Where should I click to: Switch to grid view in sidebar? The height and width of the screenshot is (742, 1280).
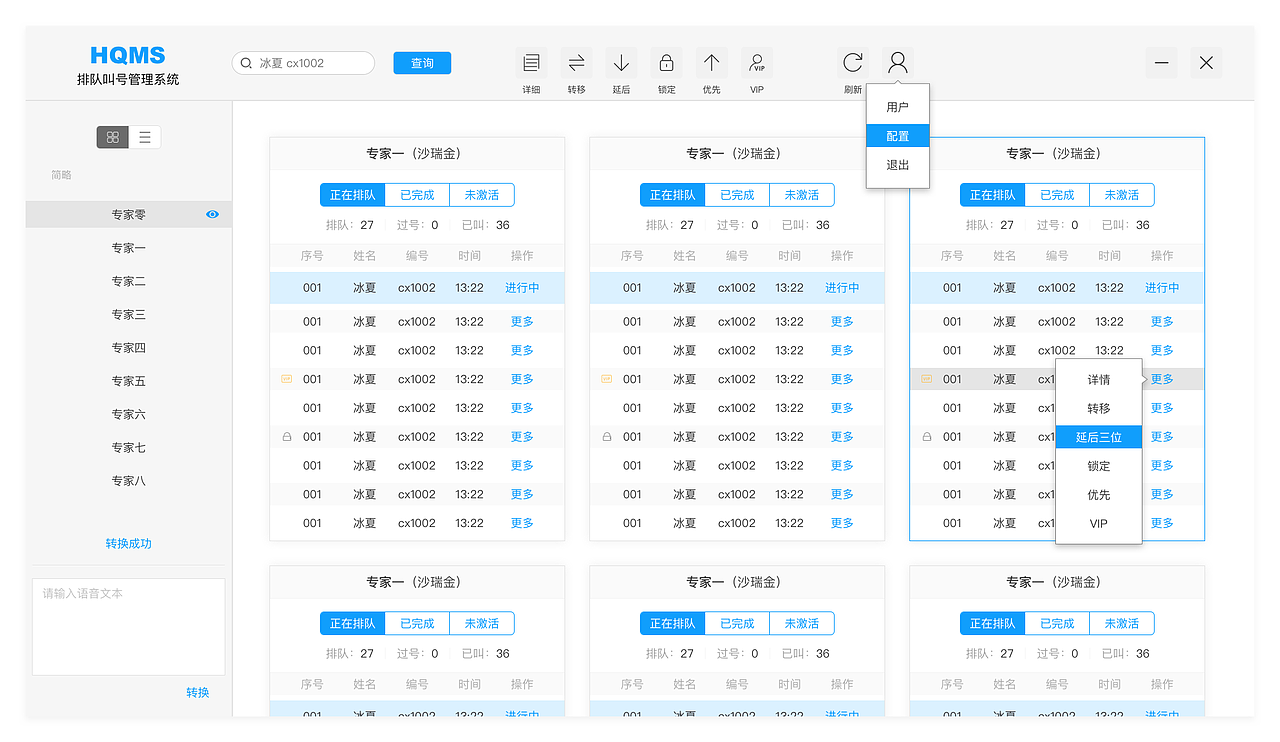(112, 137)
